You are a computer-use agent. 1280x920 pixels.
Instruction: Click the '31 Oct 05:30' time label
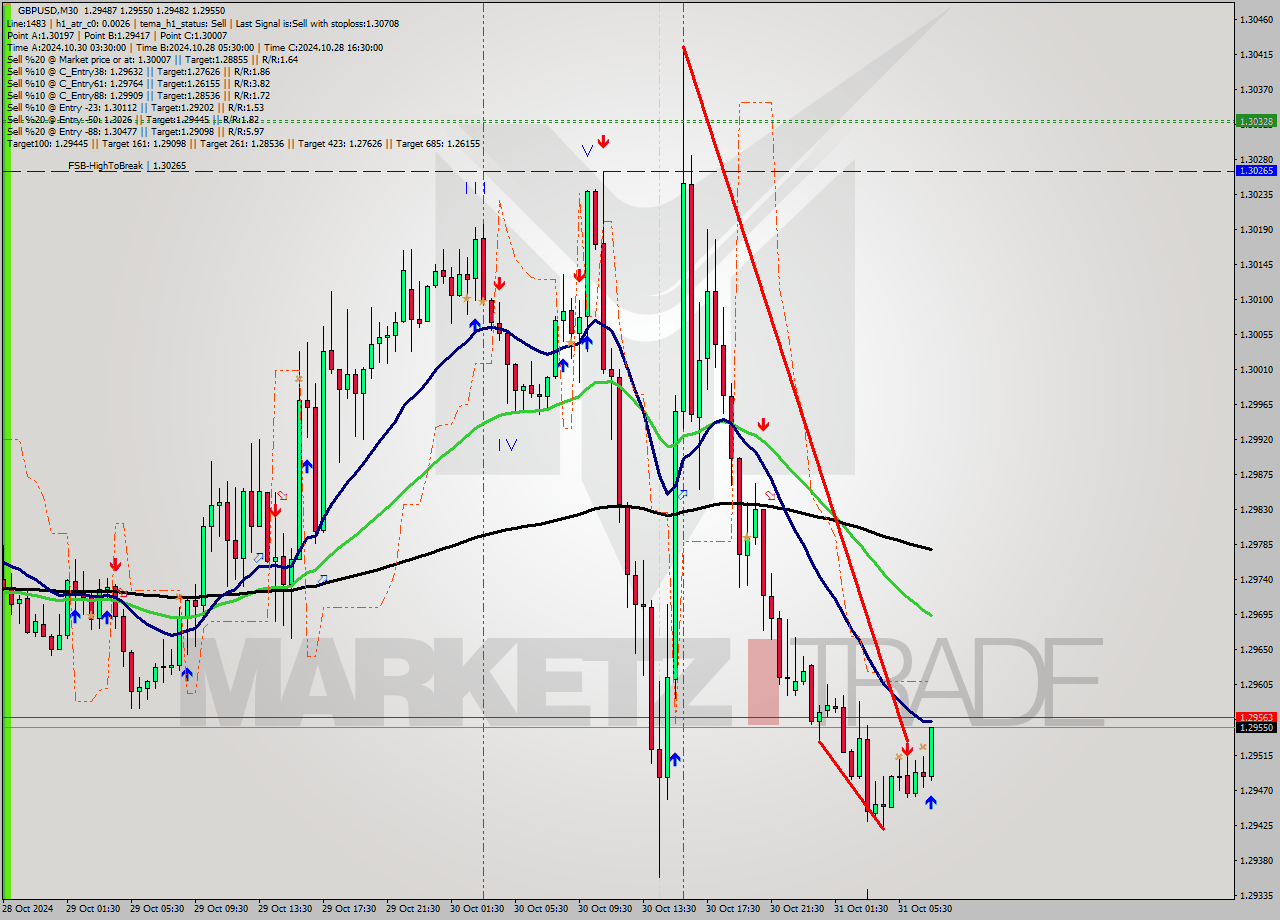click(925, 909)
